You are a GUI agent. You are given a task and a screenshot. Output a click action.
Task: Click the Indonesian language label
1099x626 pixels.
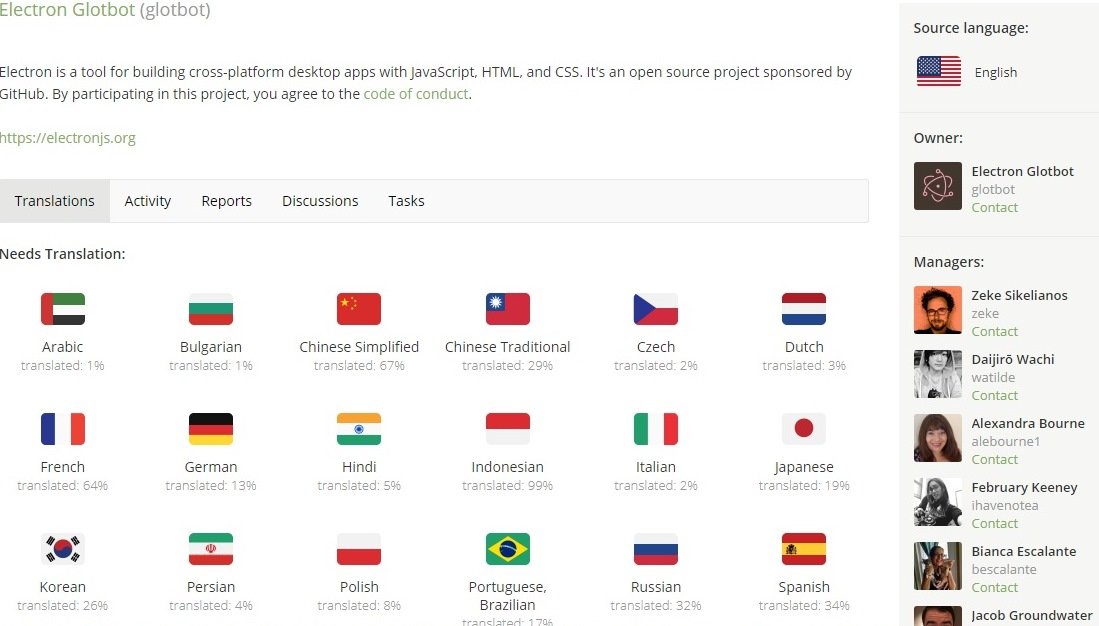point(507,467)
